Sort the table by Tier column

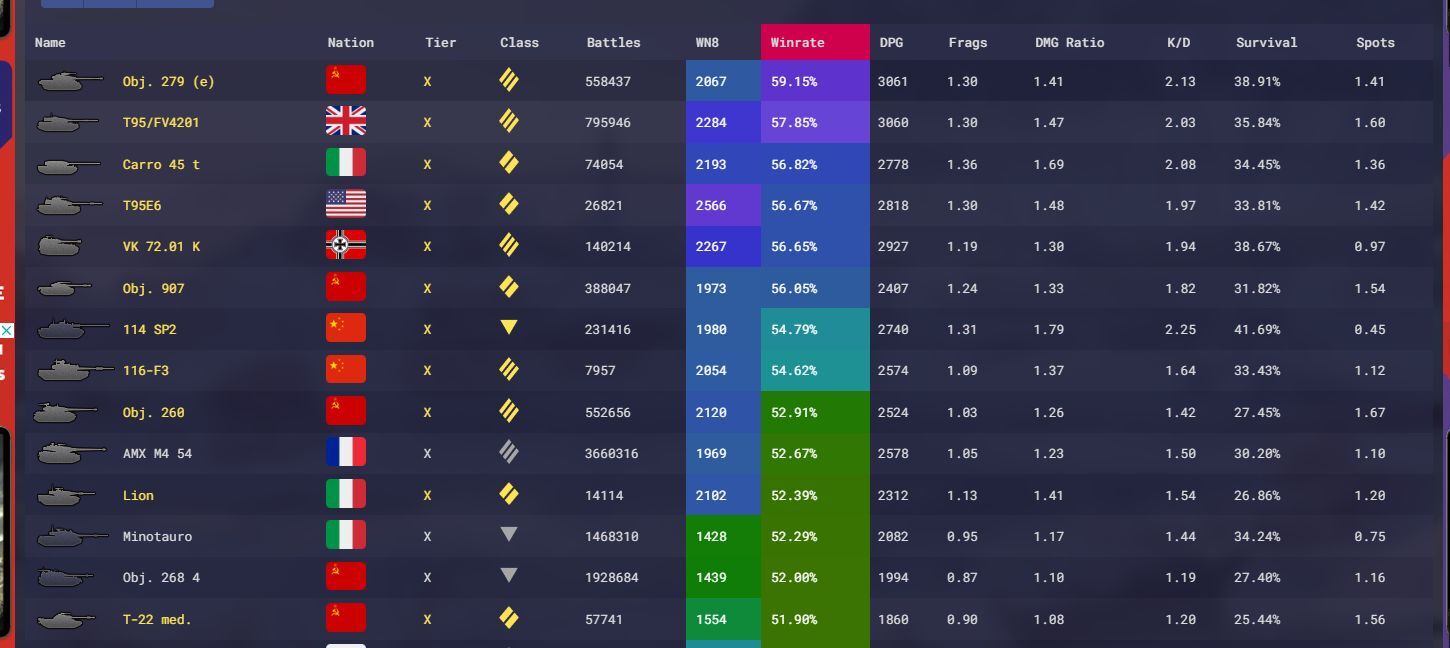[440, 42]
